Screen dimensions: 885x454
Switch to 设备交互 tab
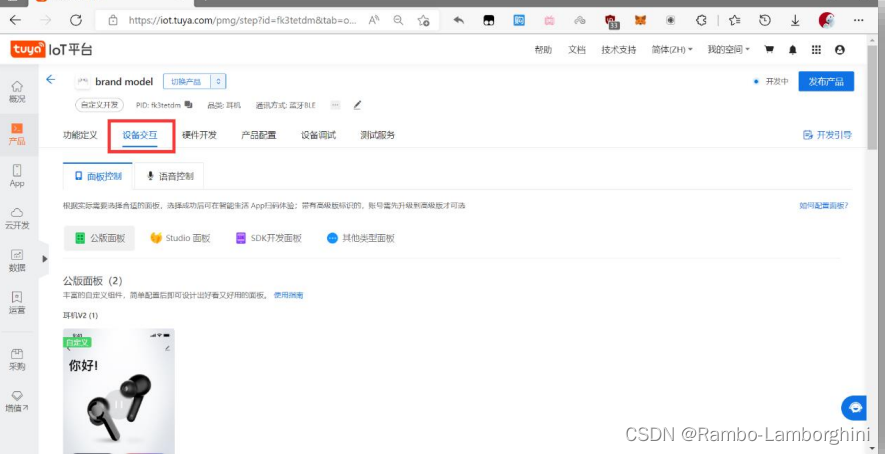140,135
